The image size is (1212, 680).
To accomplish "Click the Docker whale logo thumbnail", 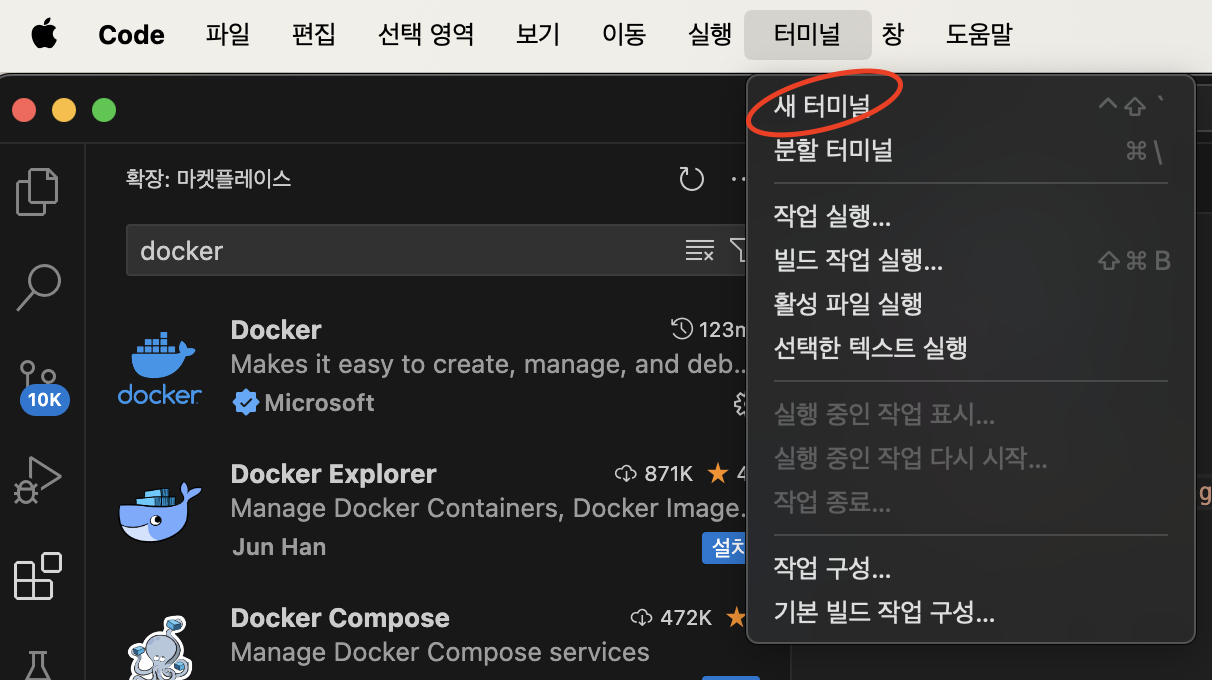I will [x=160, y=368].
